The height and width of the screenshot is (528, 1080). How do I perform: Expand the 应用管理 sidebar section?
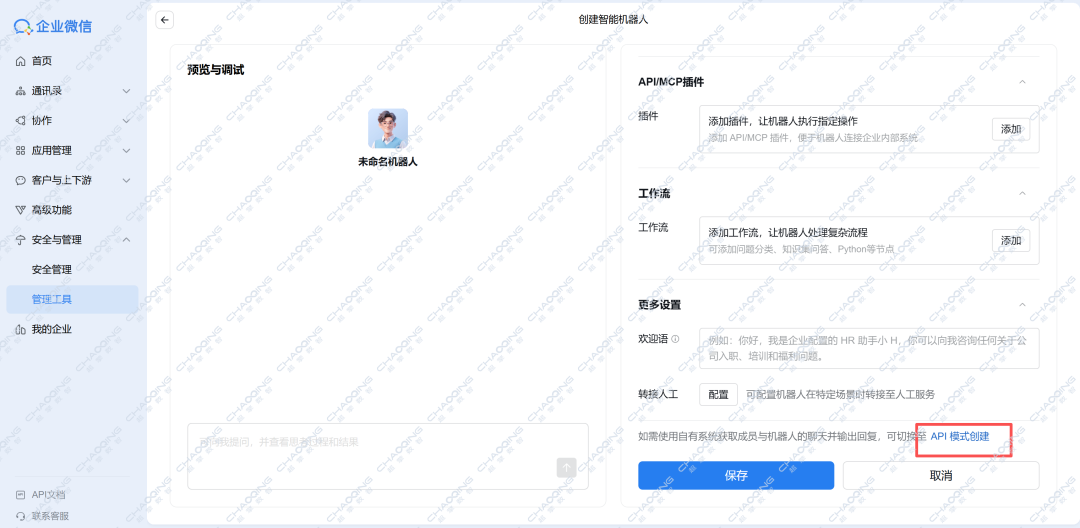tap(126, 151)
